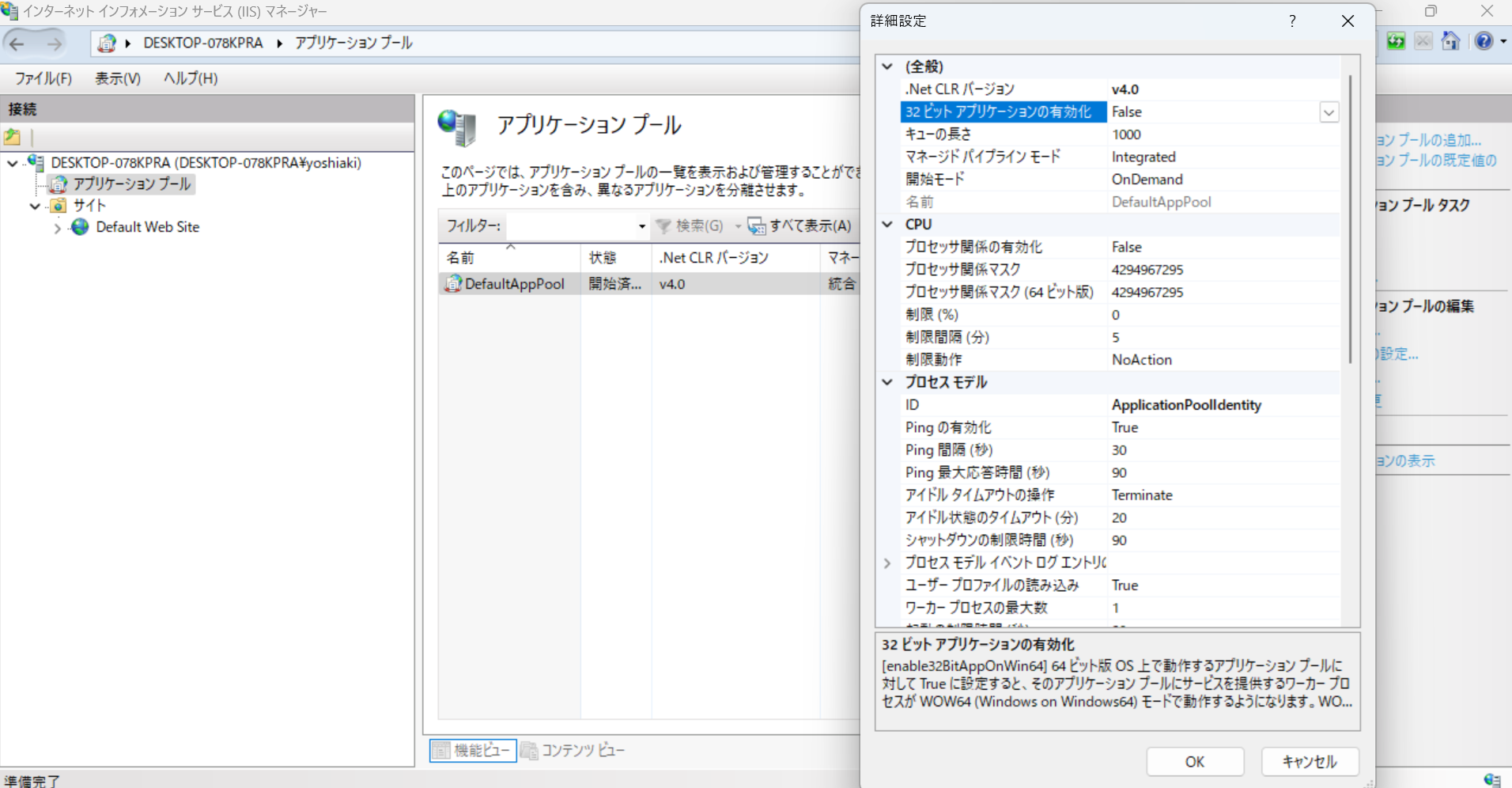Collapse the (全般) category

(887, 66)
